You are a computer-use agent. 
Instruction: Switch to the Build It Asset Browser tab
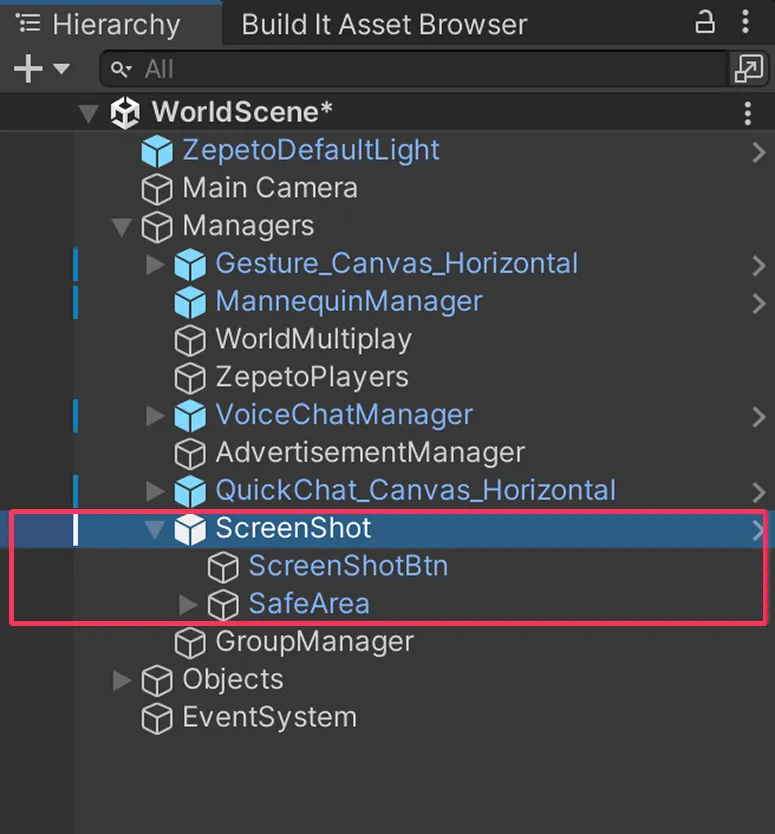pyautogui.click(x=384, y=24)
